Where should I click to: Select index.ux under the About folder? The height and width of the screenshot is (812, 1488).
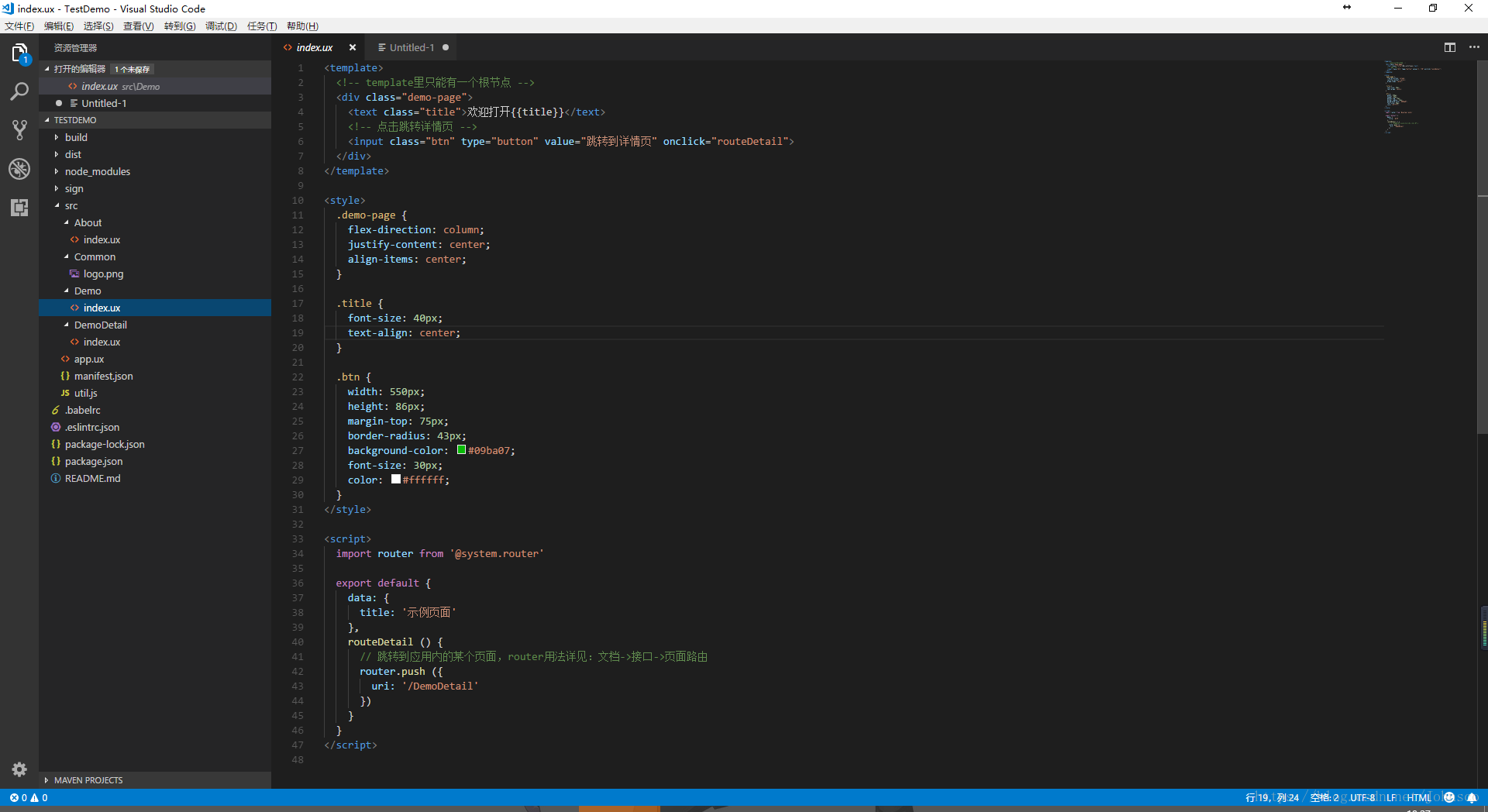point(102,239)
